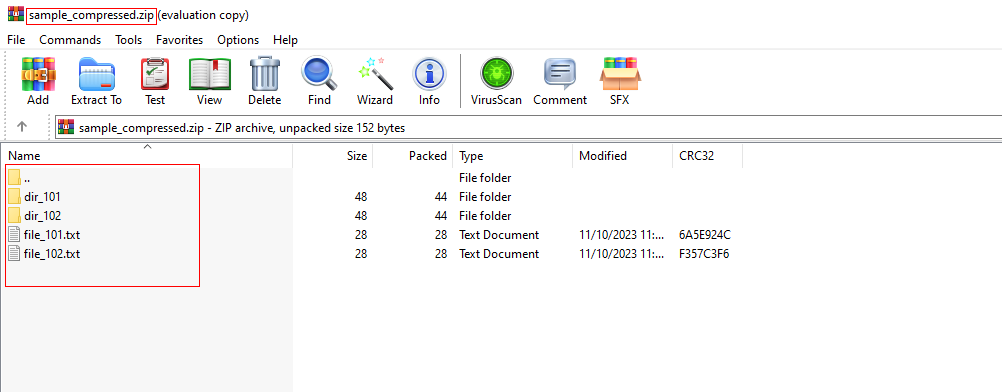The height and width of the screenshot is (392, 1002).
Task: Select the dir_101 row name
Action: click(x=42, y=197)
